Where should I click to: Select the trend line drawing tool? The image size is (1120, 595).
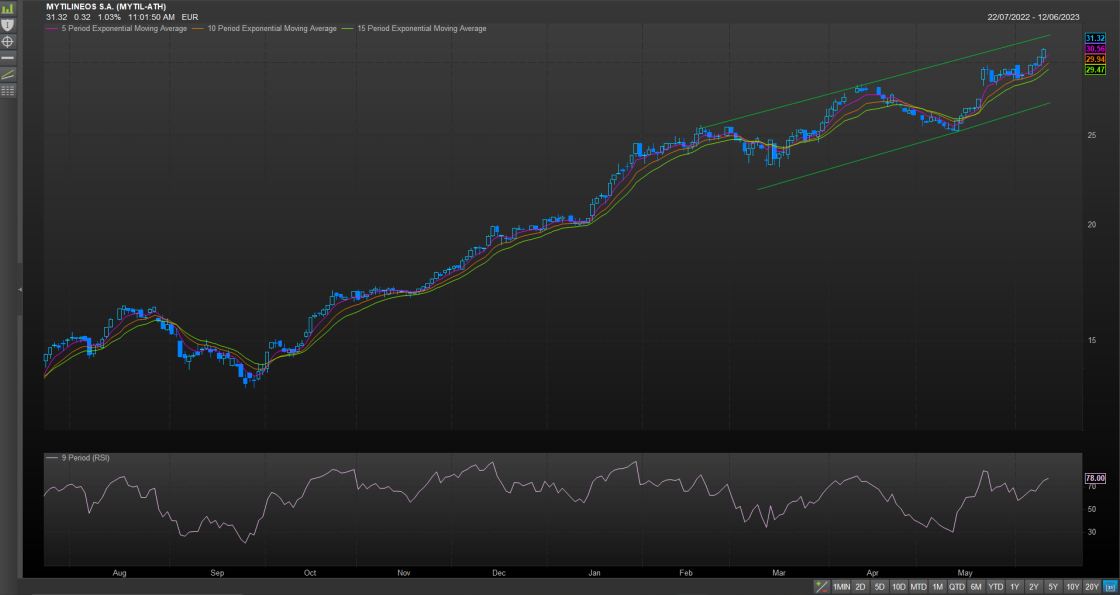(8, 74)
